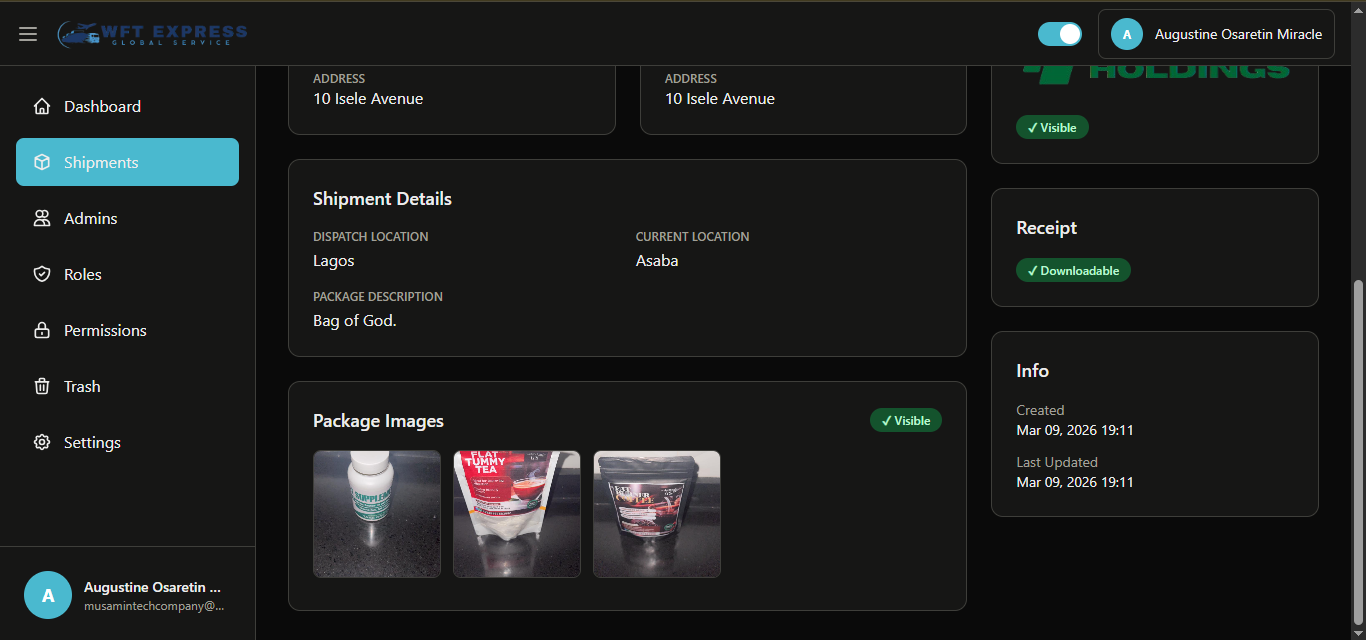Click the user avatar circle in the header
This screenshot has width=1366, height=640.
pyautogui.click(x=1126, y=33)
